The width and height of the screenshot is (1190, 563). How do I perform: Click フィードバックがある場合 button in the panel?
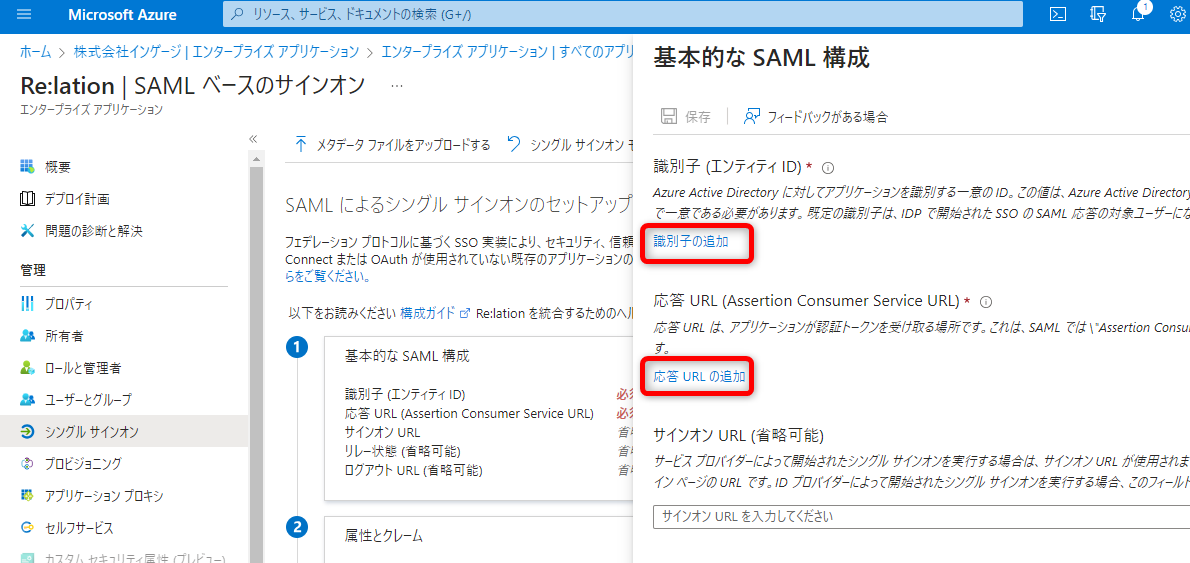(x=816, y=116)
